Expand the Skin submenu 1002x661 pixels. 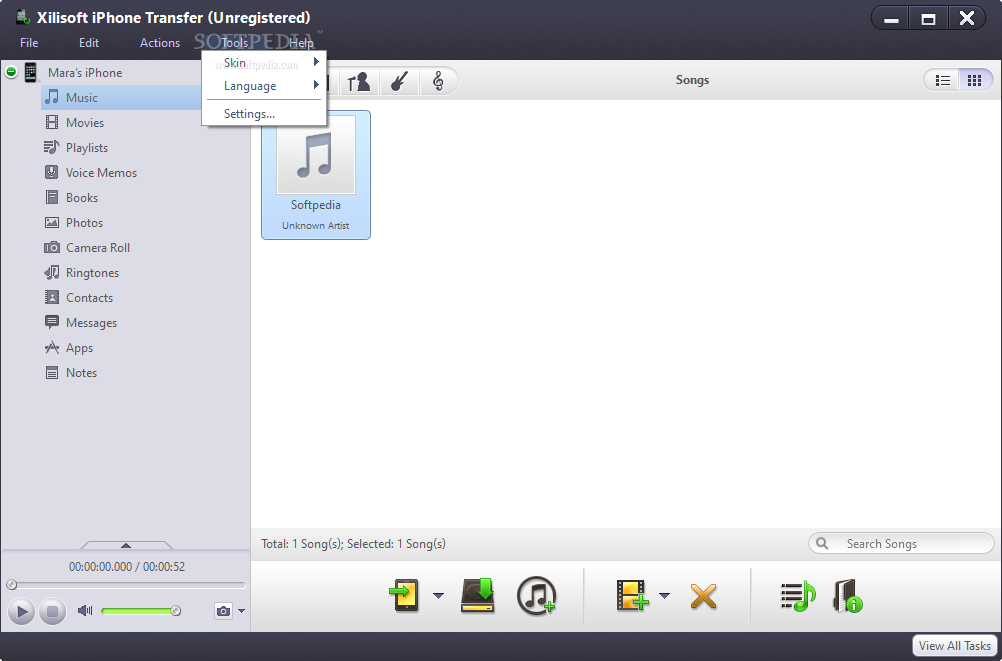(264, 62)
